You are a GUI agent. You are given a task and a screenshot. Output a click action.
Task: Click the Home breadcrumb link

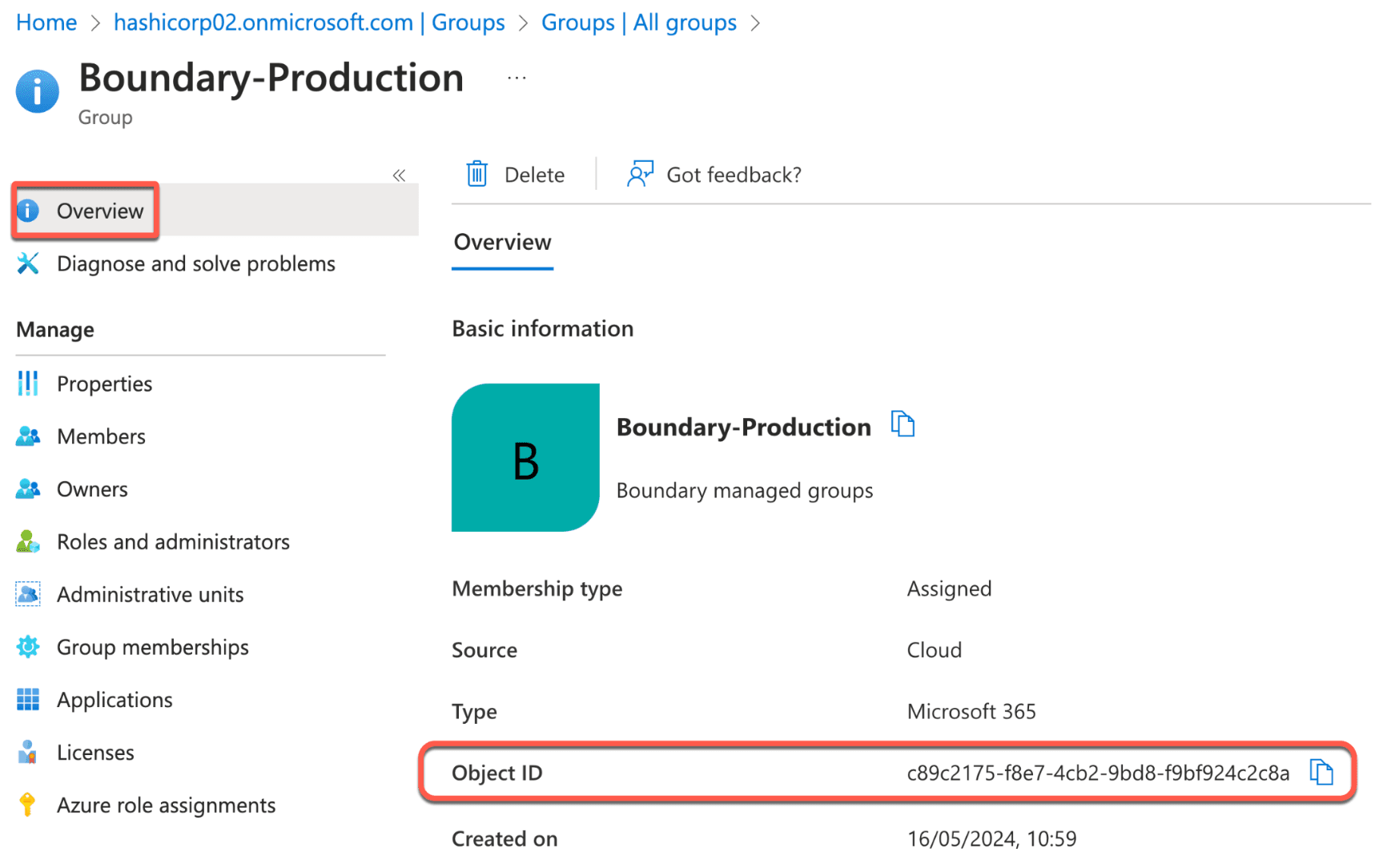pos(46,22)
